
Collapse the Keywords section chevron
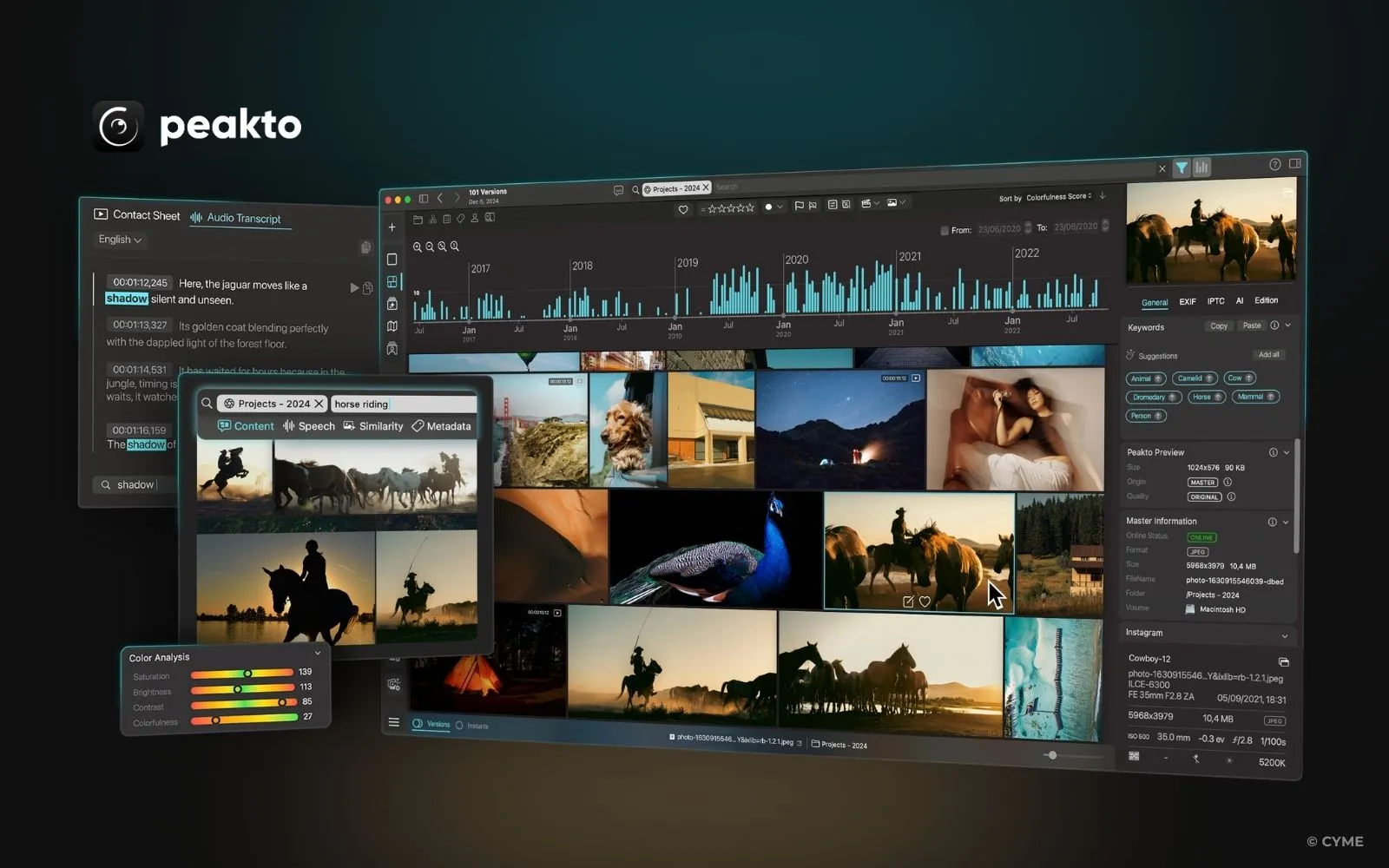pos(1287,325)
